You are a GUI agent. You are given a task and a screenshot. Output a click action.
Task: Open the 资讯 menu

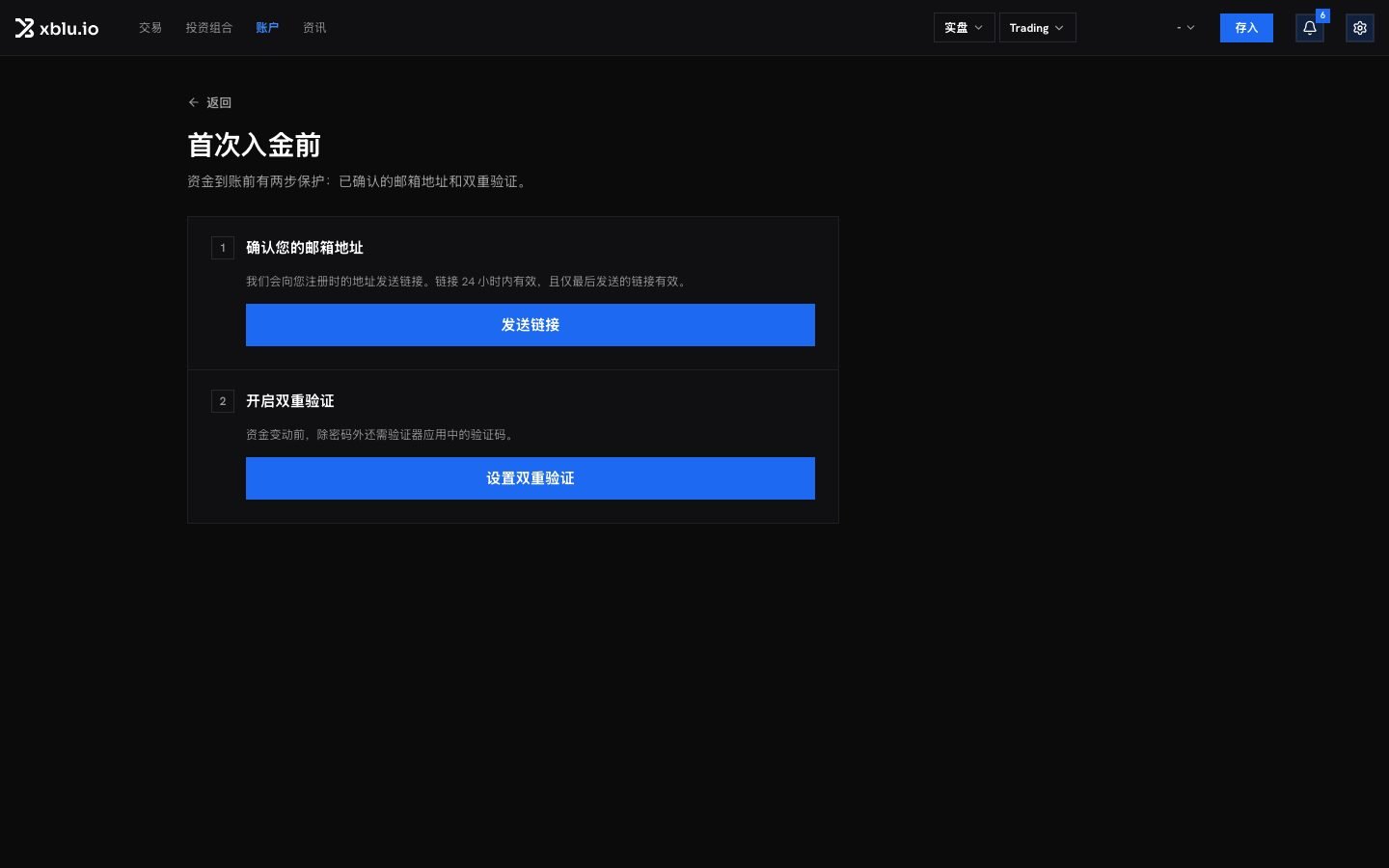(314, 28)
